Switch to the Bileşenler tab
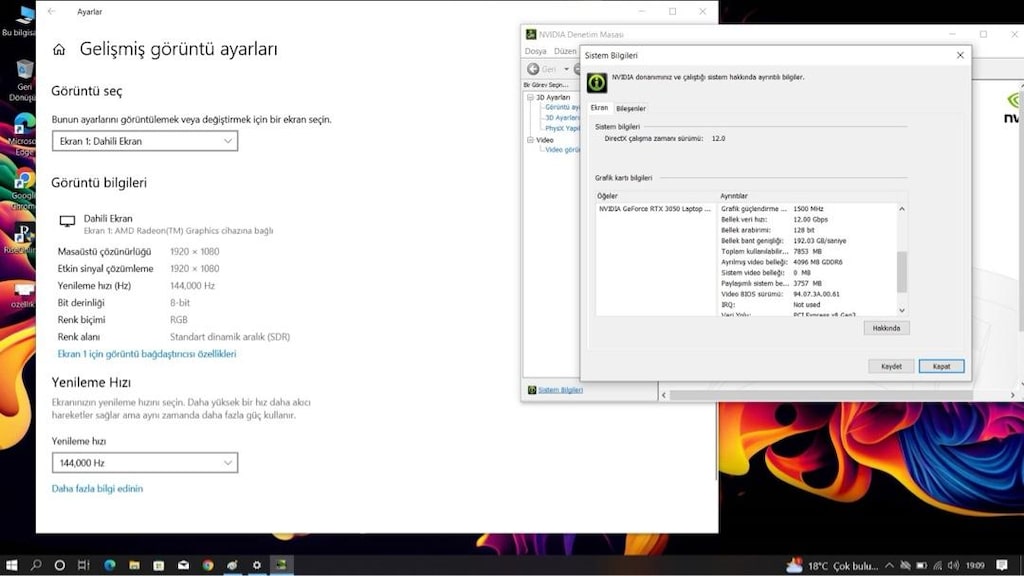The height and width of the screenshot is (576, 1024). tap(631, 108)
